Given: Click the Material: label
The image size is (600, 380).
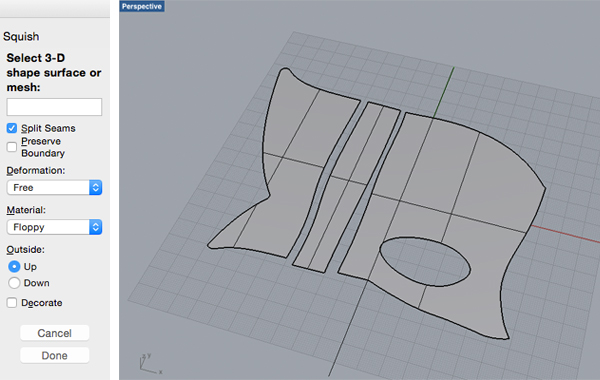Looking at the screenshot, I should pos(26,210).
